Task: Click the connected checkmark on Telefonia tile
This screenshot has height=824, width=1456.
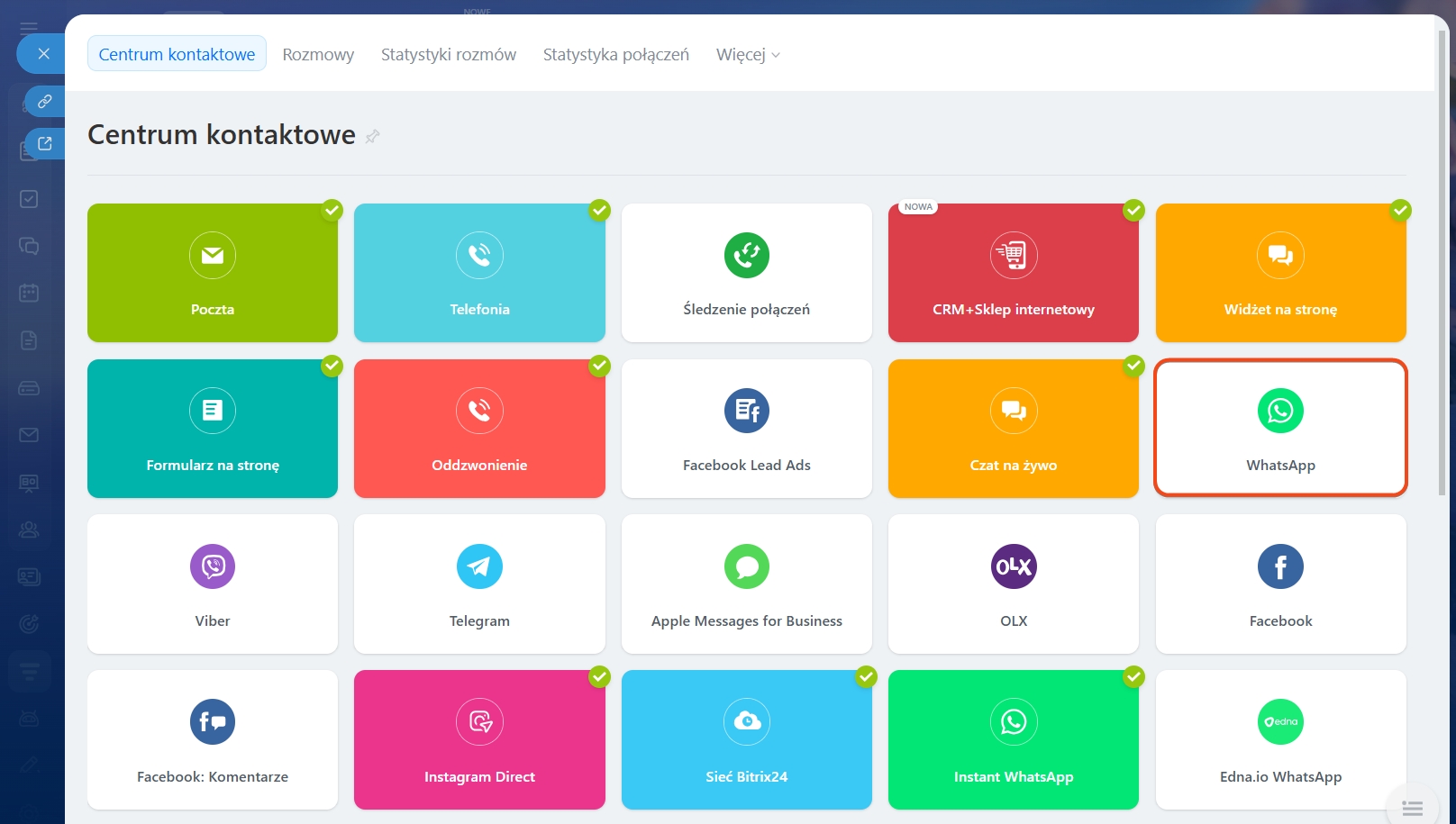Action: [599, 210]
